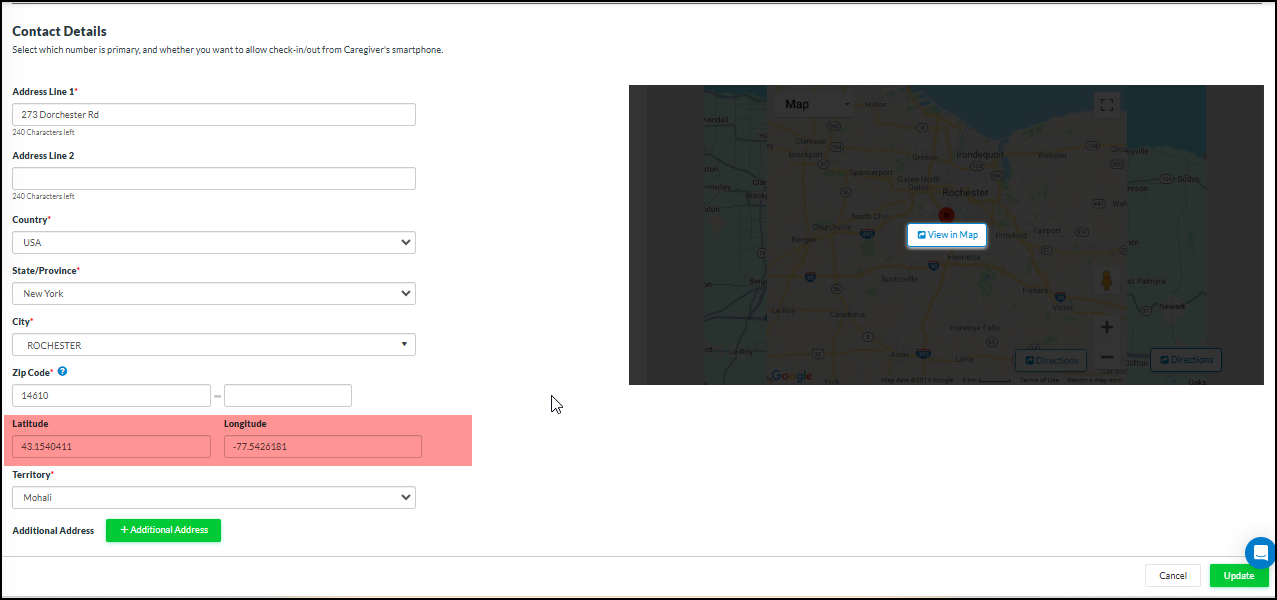
Task: Open the chat support bubble widget
Action: click(1259, 552)
